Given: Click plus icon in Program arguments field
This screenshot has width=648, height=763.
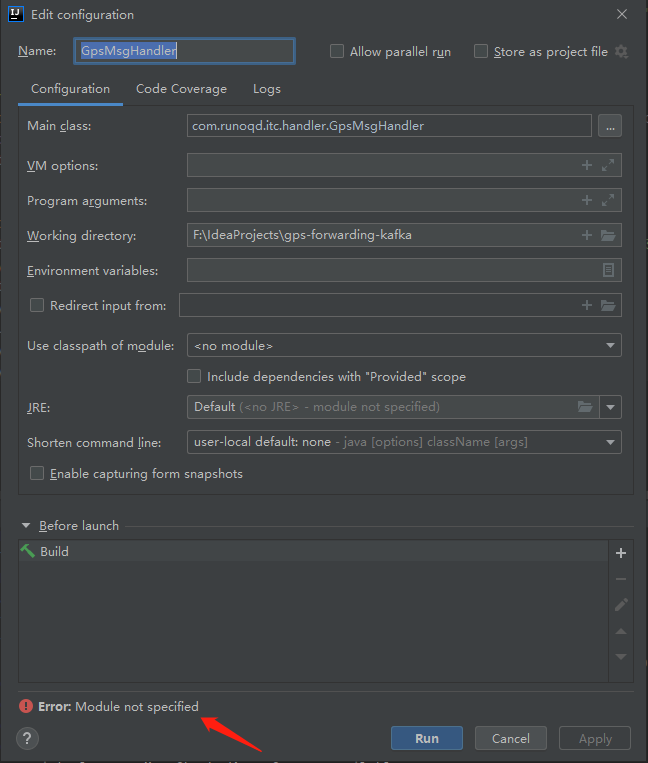Looking at the screenshot, I should pos(587,201).
